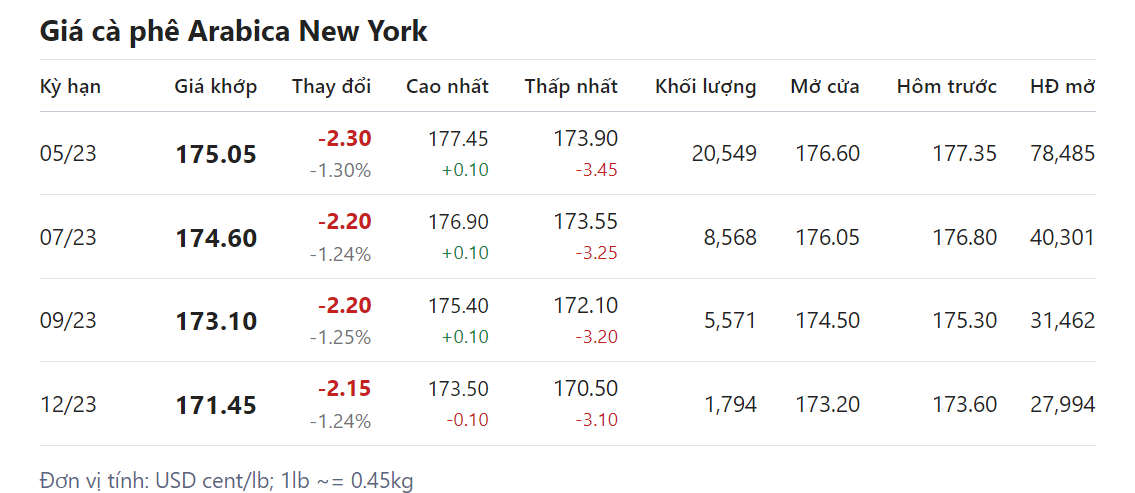This screenshot has width=1135, height=493.
Task: Click the 07/23 contract term
Action: pos(69,238)
